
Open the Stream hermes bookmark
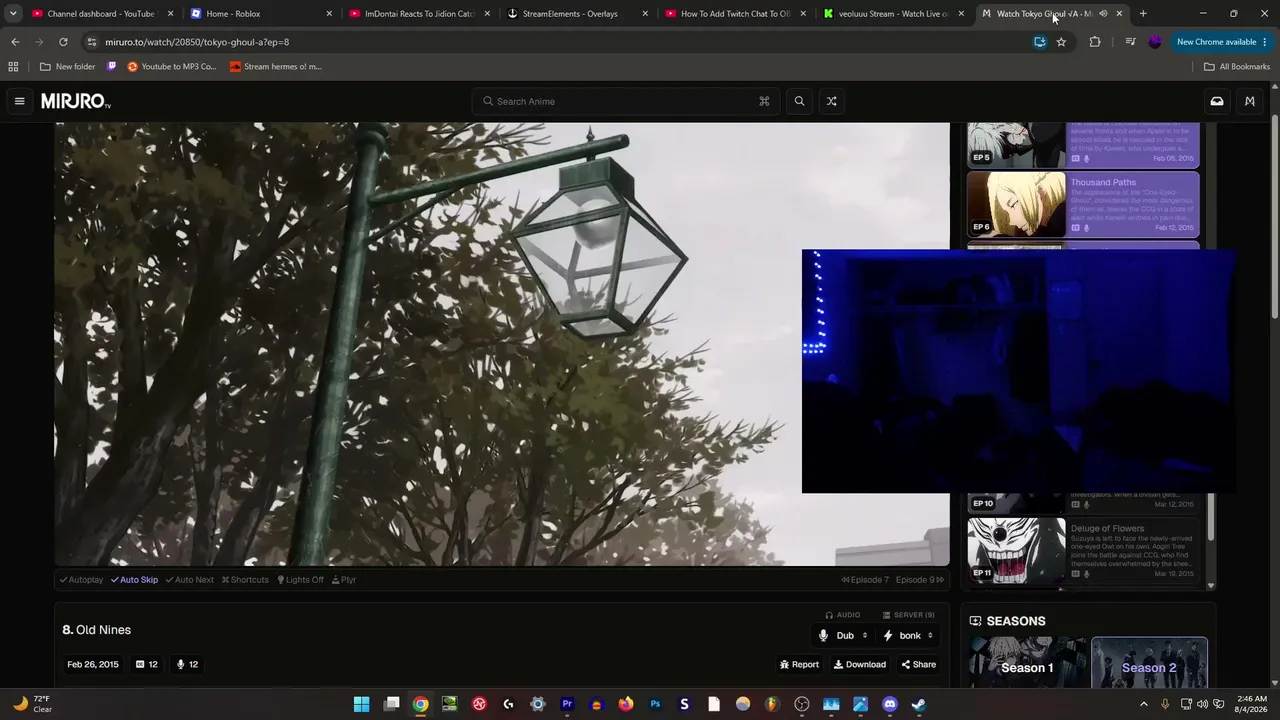[x=275, y=67]
